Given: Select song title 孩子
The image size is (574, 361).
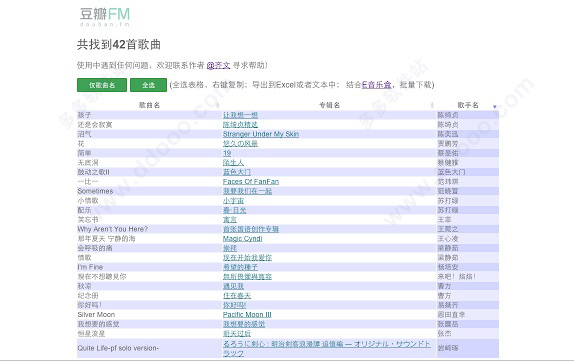Looking at the screenshot, I should (x=84, y=115).
